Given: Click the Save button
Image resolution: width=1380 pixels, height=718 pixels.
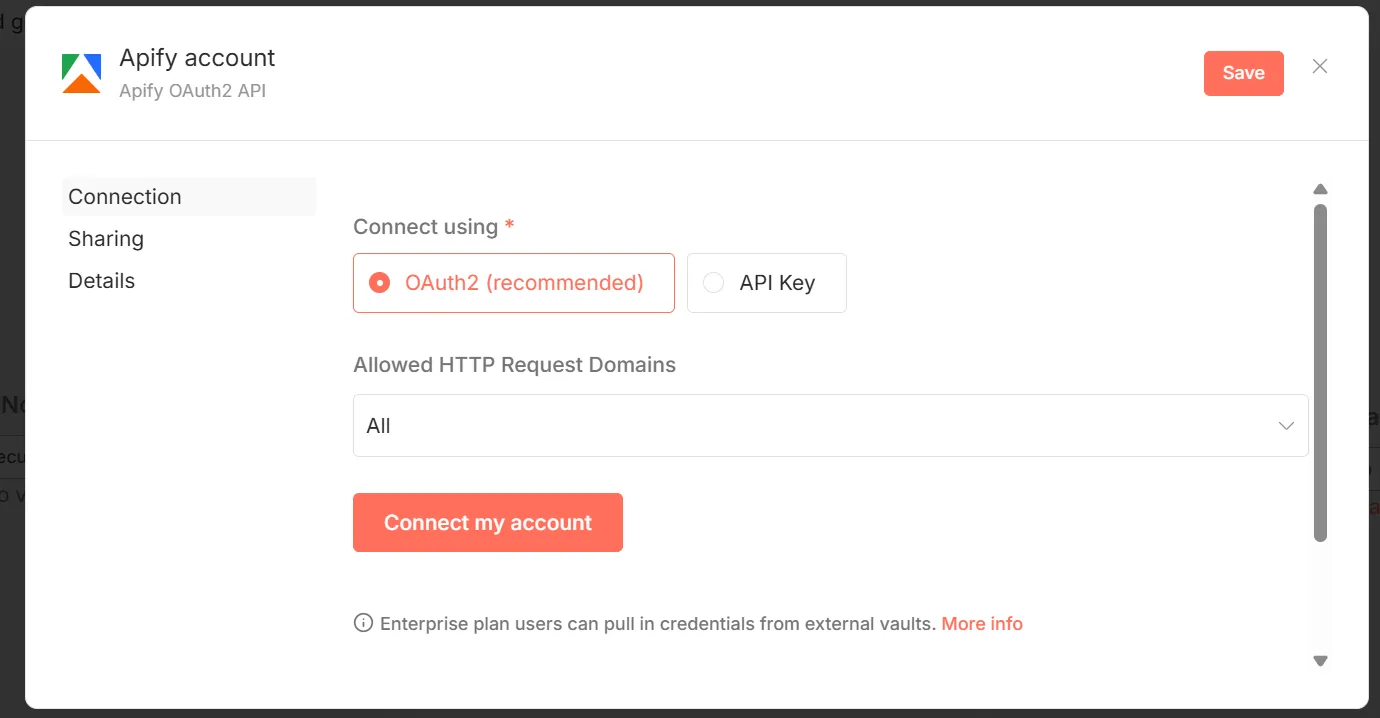Looking at the screenshot, I should (x=1243, y=72).
